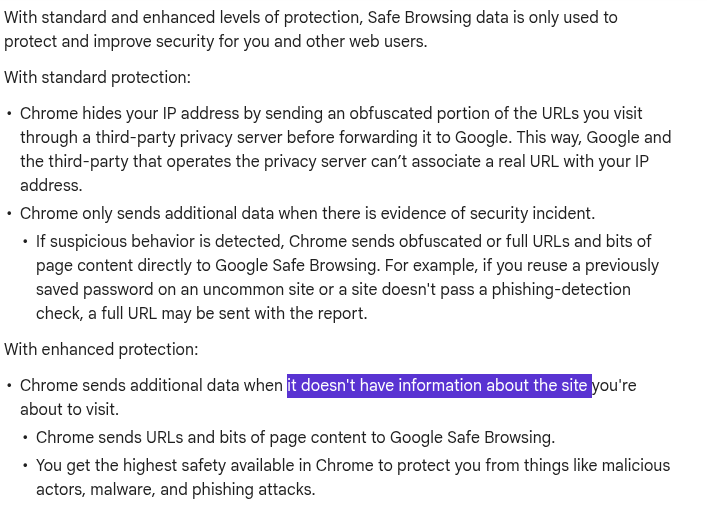Screen dimensions: 707x516
Task: Click the "obfuscated portion of the URLs" phrase
Action: pos(464,113)
